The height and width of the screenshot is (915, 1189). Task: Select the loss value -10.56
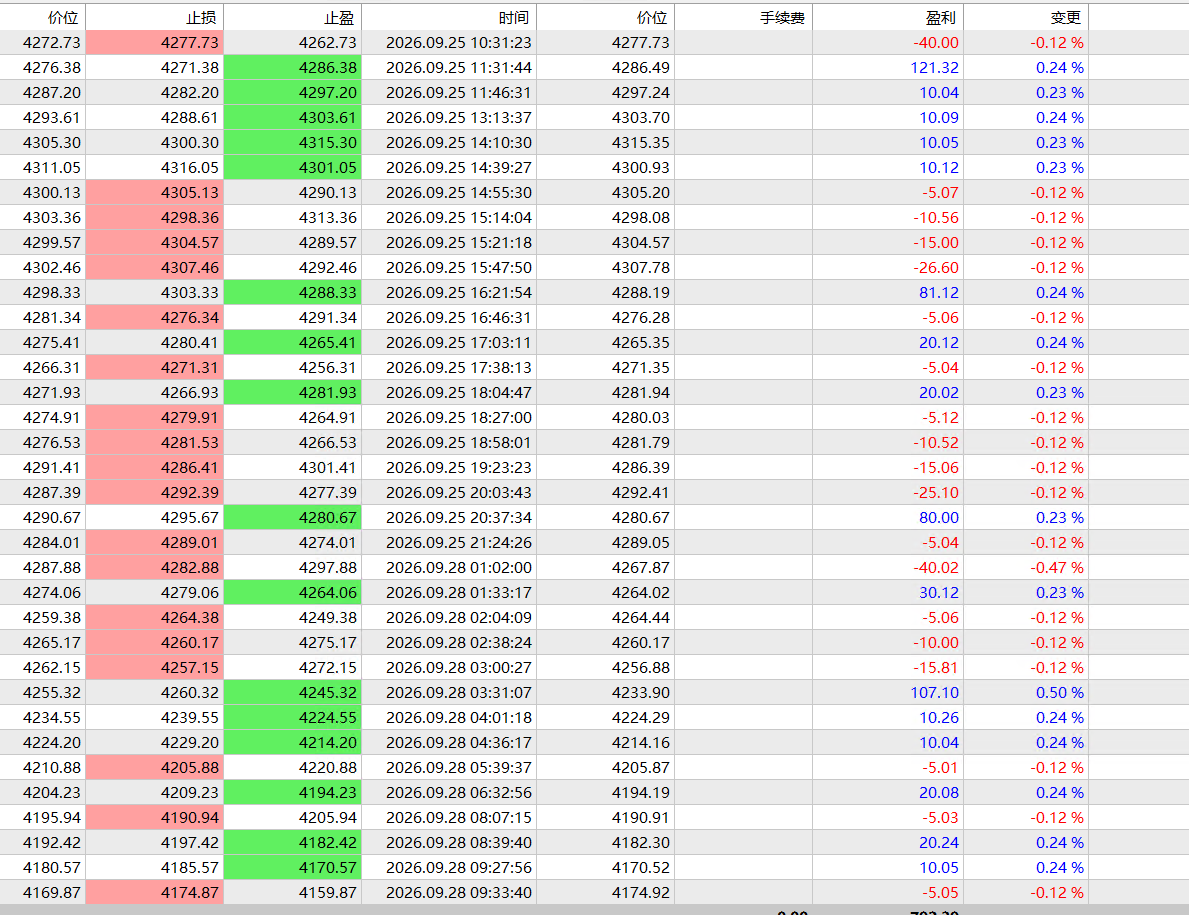coord(936,218)
